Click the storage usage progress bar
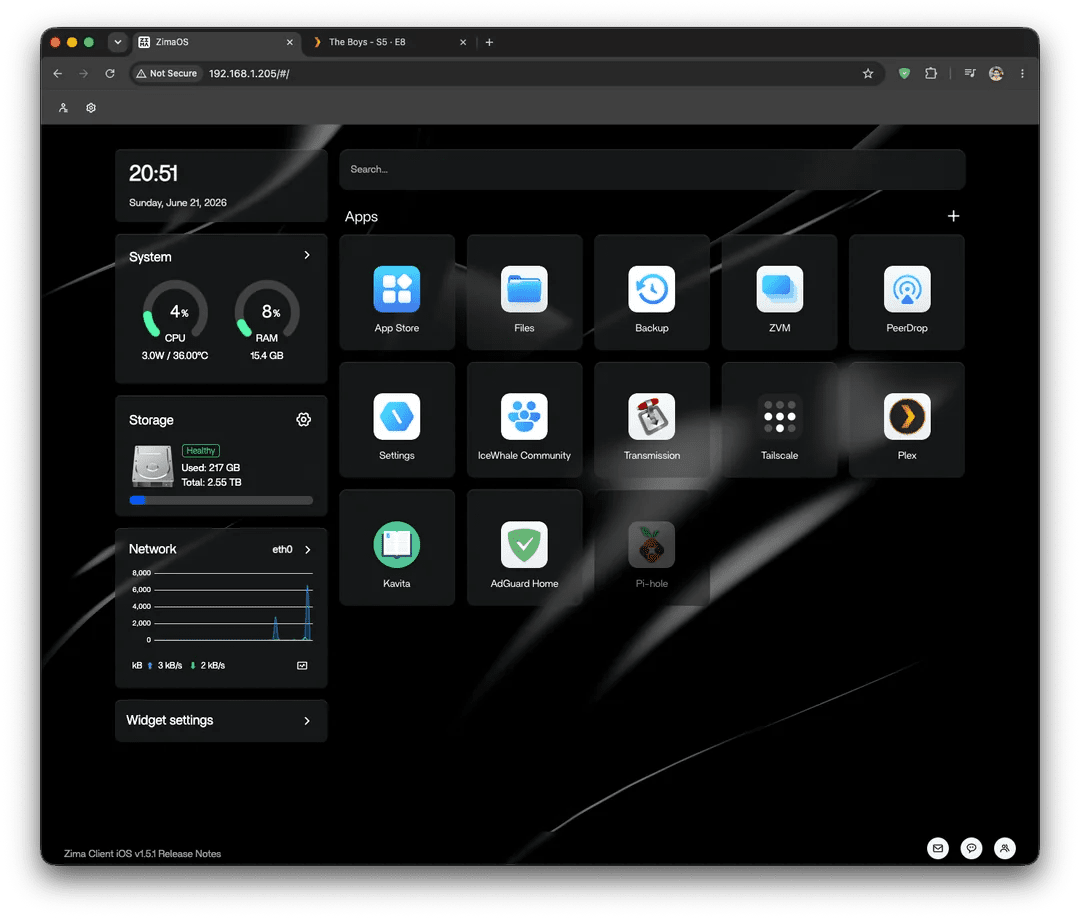 pos(221,501)
